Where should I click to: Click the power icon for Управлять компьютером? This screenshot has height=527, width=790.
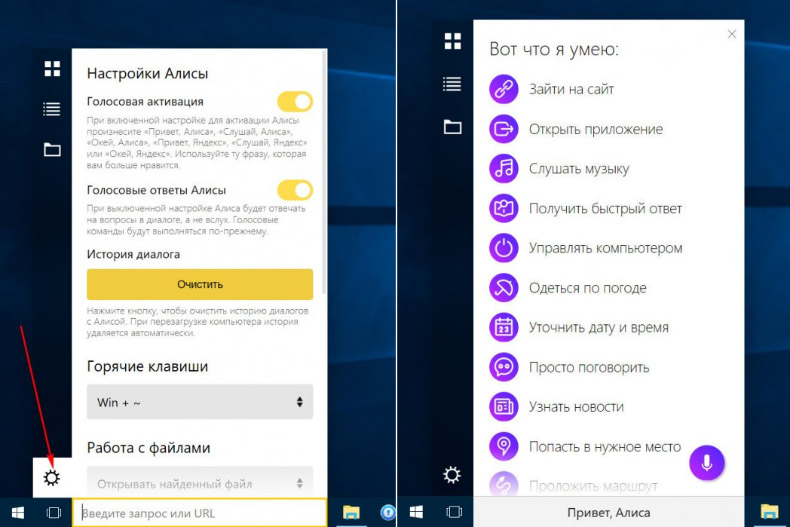pyautogui.click(x=504, y=248)
